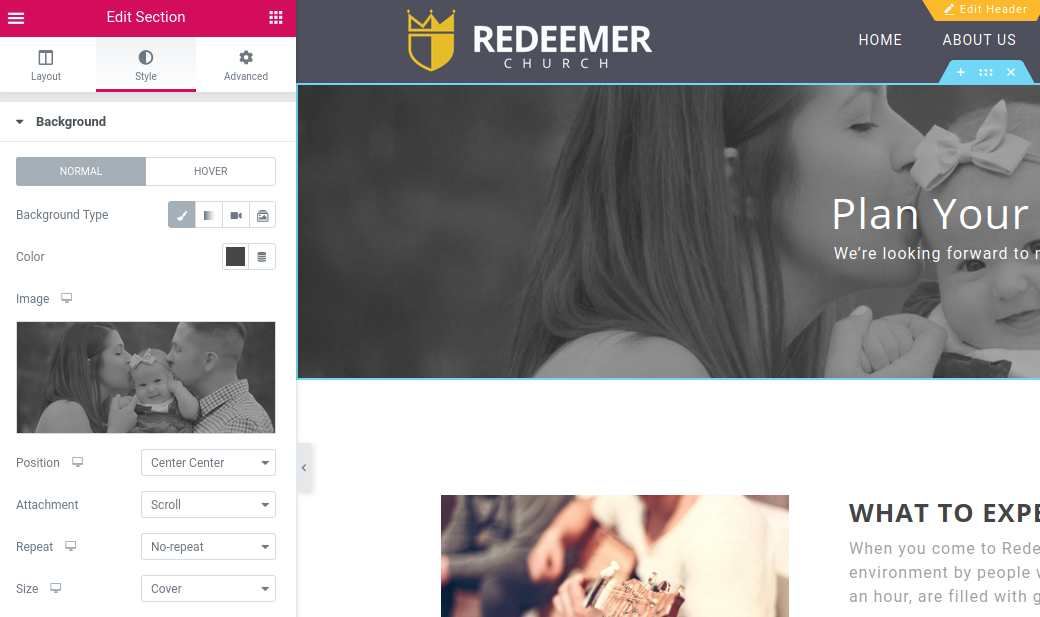The image size is (1040, 617).
Task: Click the add section plus icon
Action: pos(960,72)
